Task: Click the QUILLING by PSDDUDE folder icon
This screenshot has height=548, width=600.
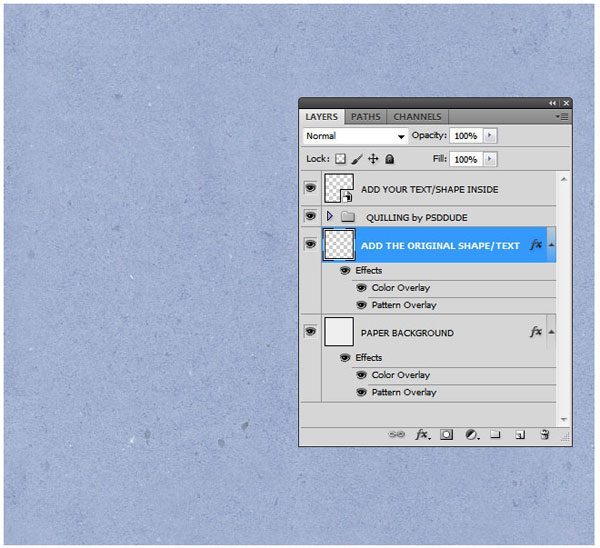Action: 348,217
